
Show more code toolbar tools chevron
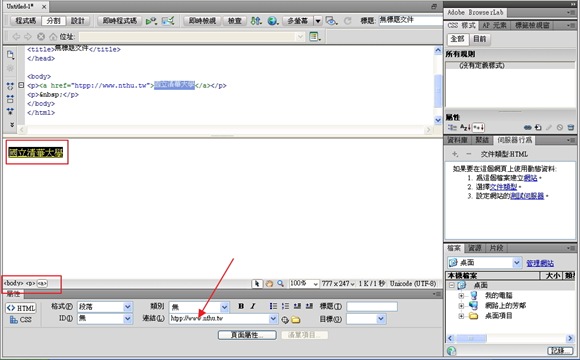pyautogui.click(x=12, y=125)
